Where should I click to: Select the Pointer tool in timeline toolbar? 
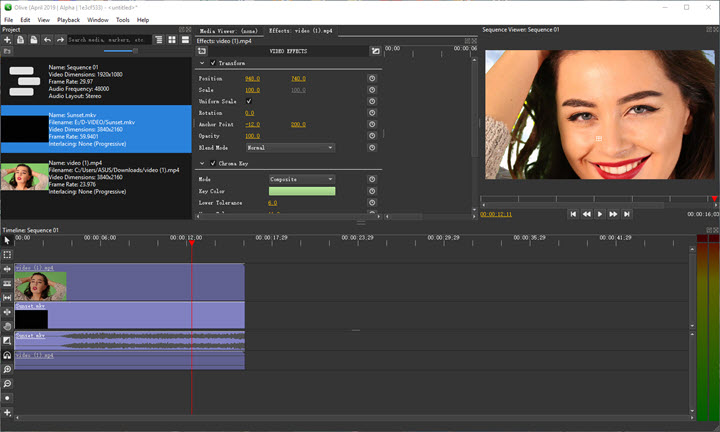coord(7,240)
